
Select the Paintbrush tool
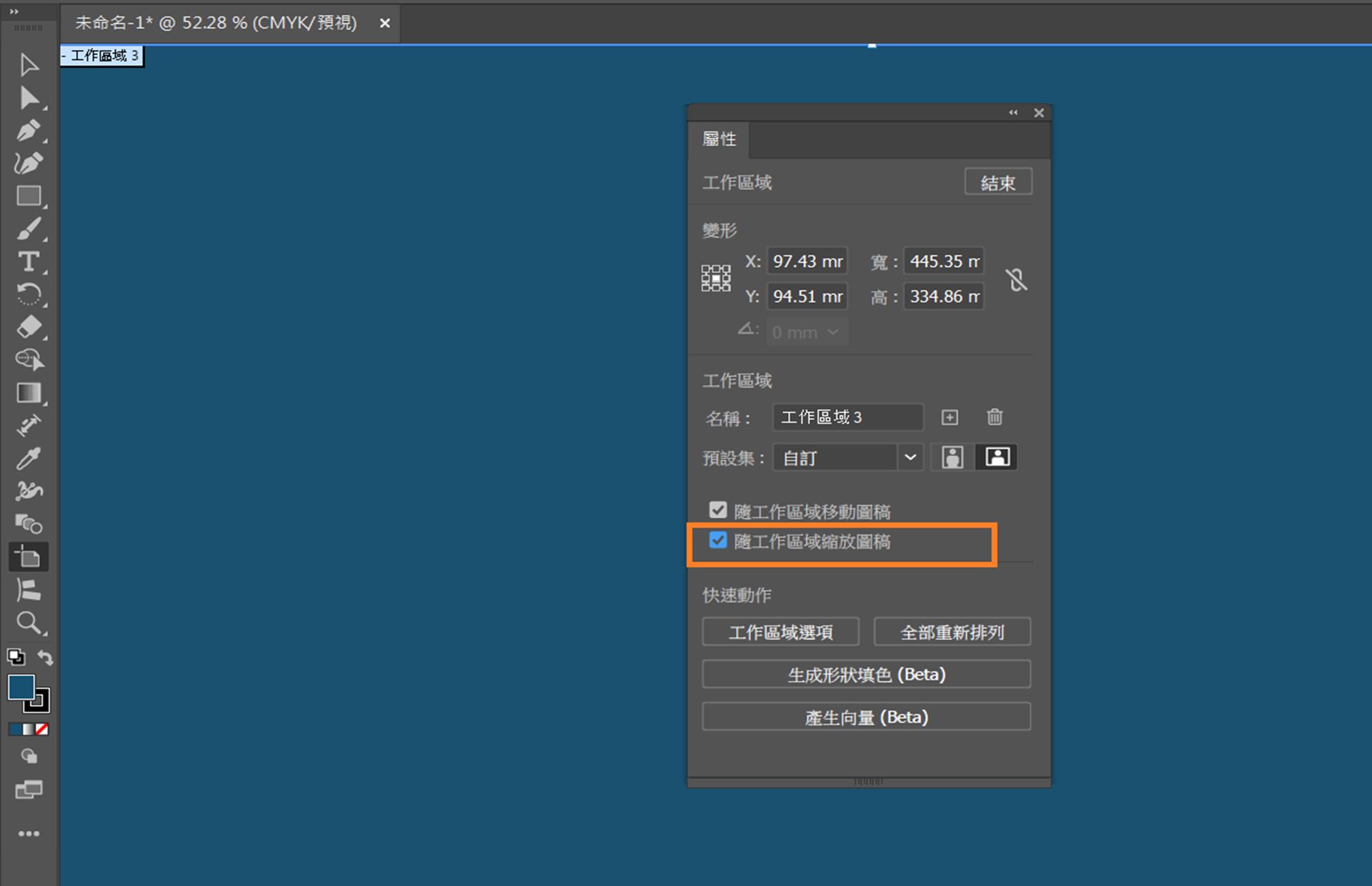[29, 229]
